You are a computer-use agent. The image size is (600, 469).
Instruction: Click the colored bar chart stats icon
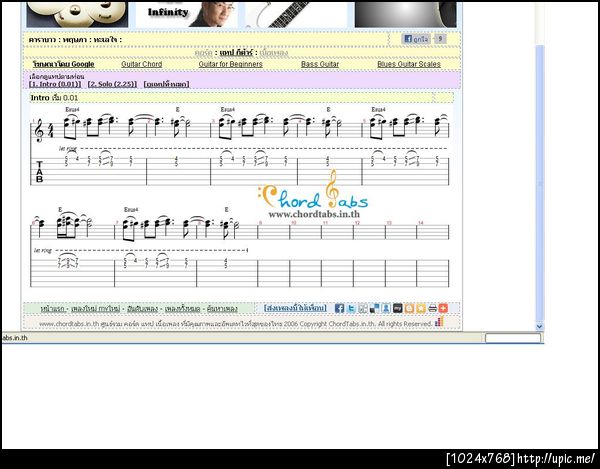(439, 322)
